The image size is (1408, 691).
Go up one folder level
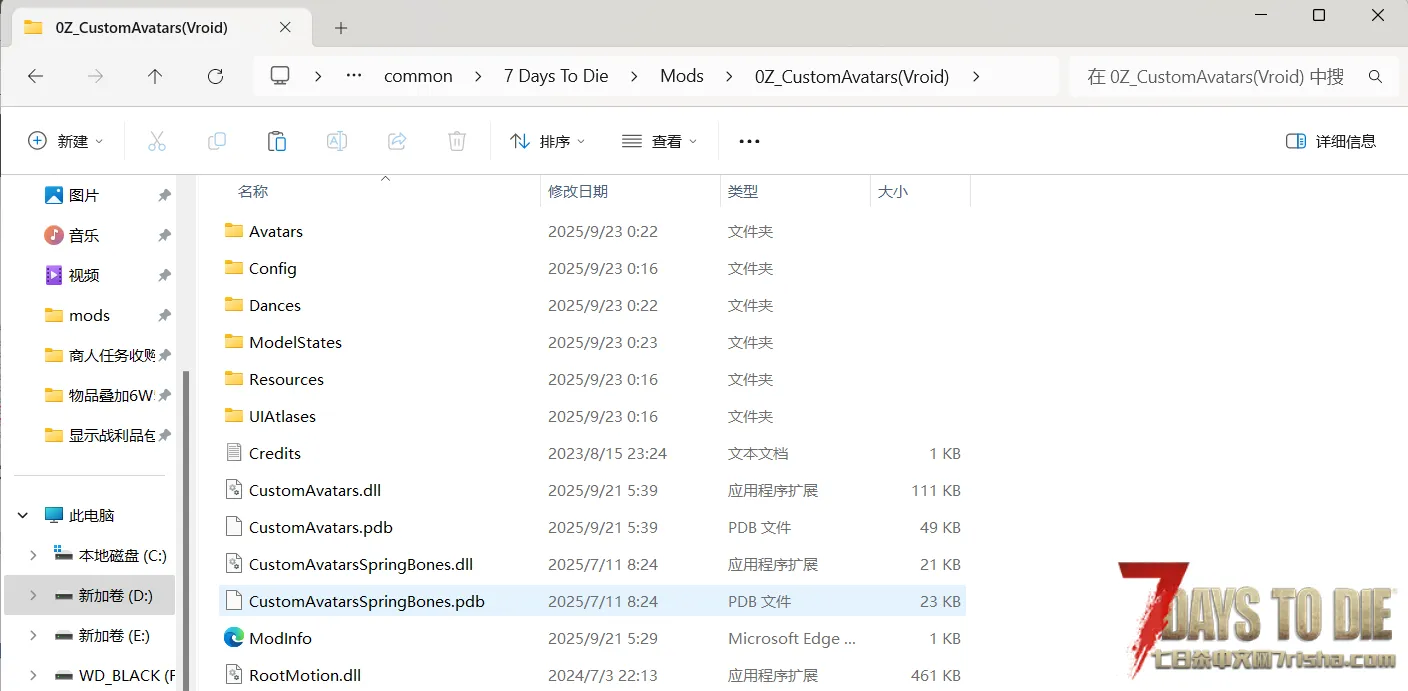point(155,76)
